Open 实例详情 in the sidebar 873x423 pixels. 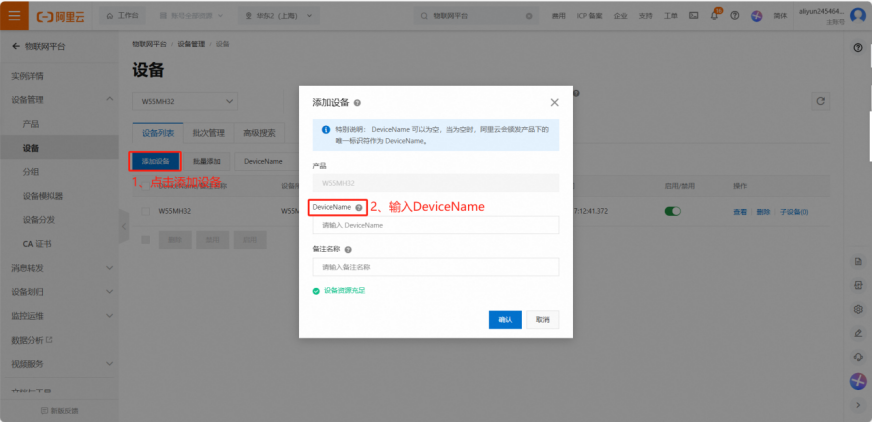[x=27, y=76]
